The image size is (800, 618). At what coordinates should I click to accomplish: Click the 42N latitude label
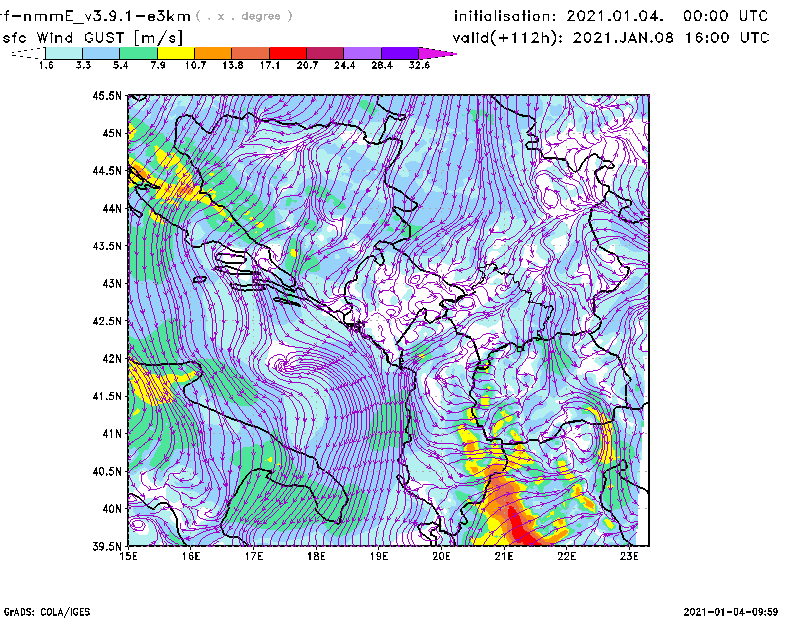coord(112,359)
